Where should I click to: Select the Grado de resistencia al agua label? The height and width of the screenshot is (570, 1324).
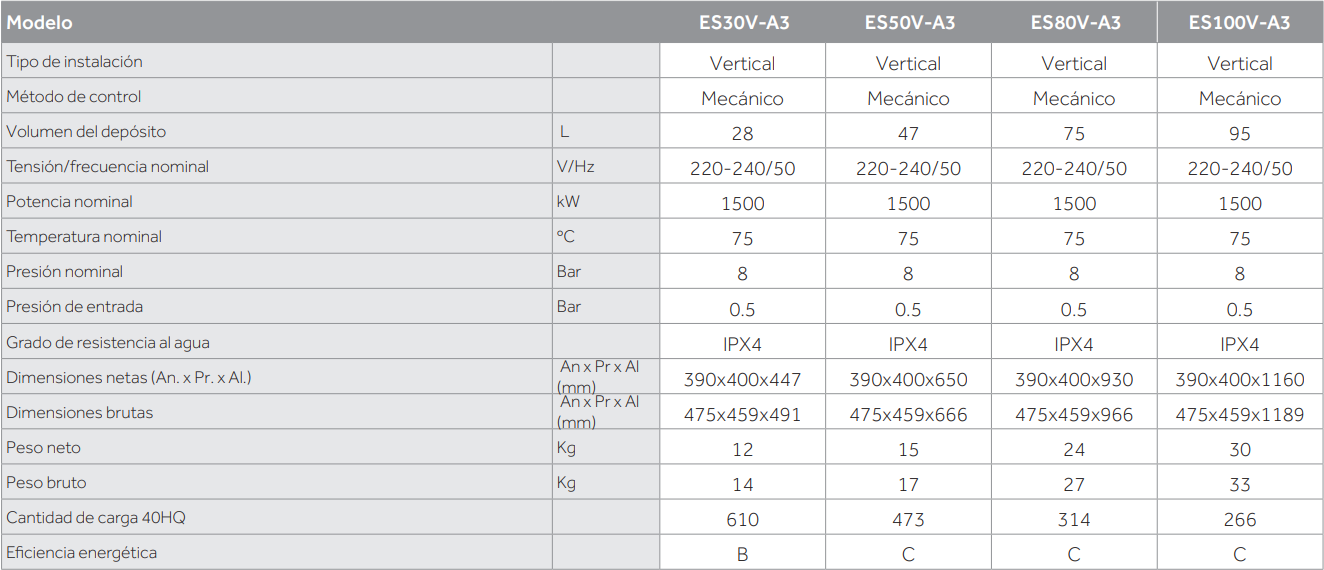coord(108,343)
